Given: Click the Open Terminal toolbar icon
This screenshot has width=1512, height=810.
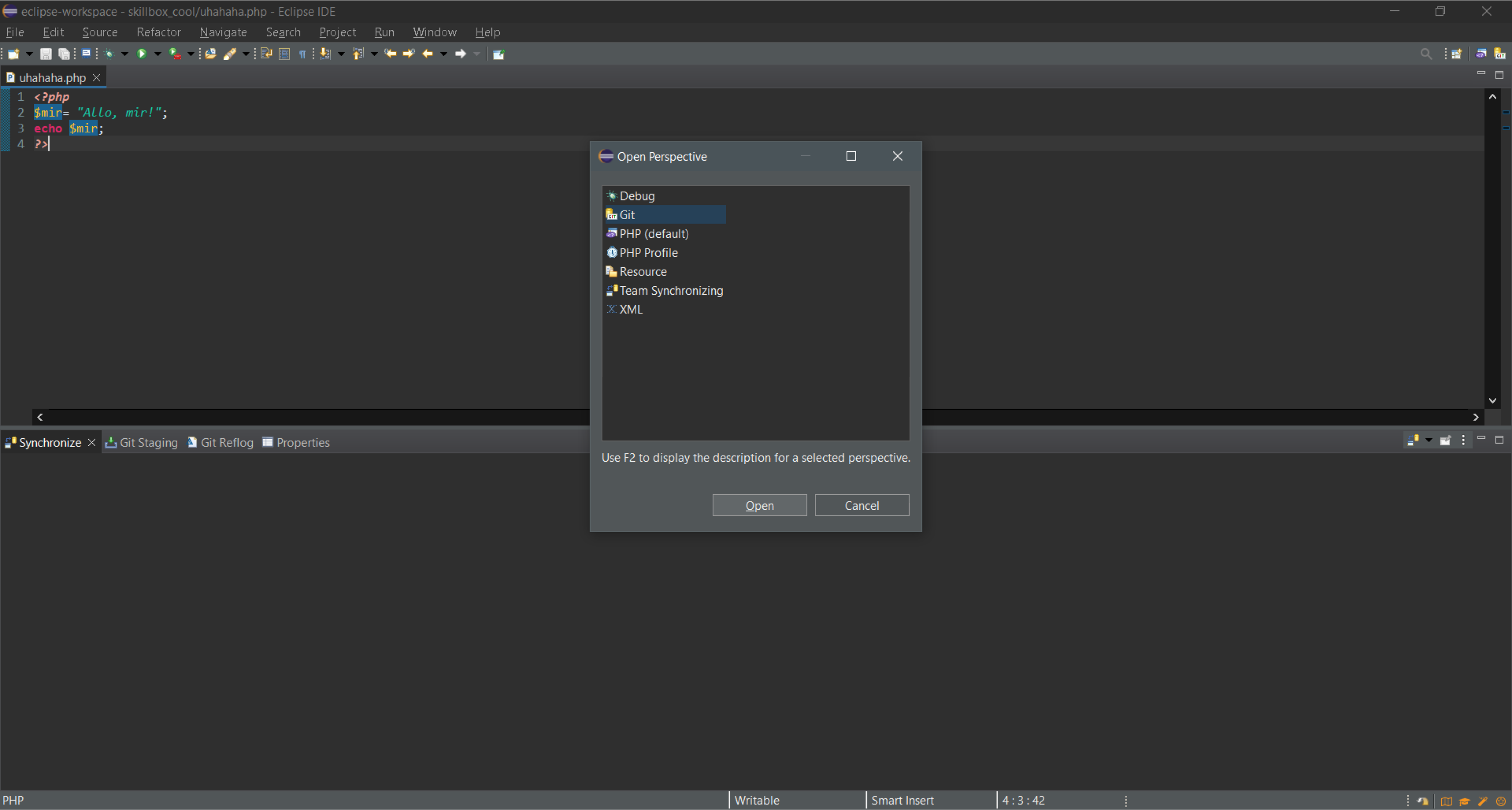Looking at the screenshot, I should point(86,54).
